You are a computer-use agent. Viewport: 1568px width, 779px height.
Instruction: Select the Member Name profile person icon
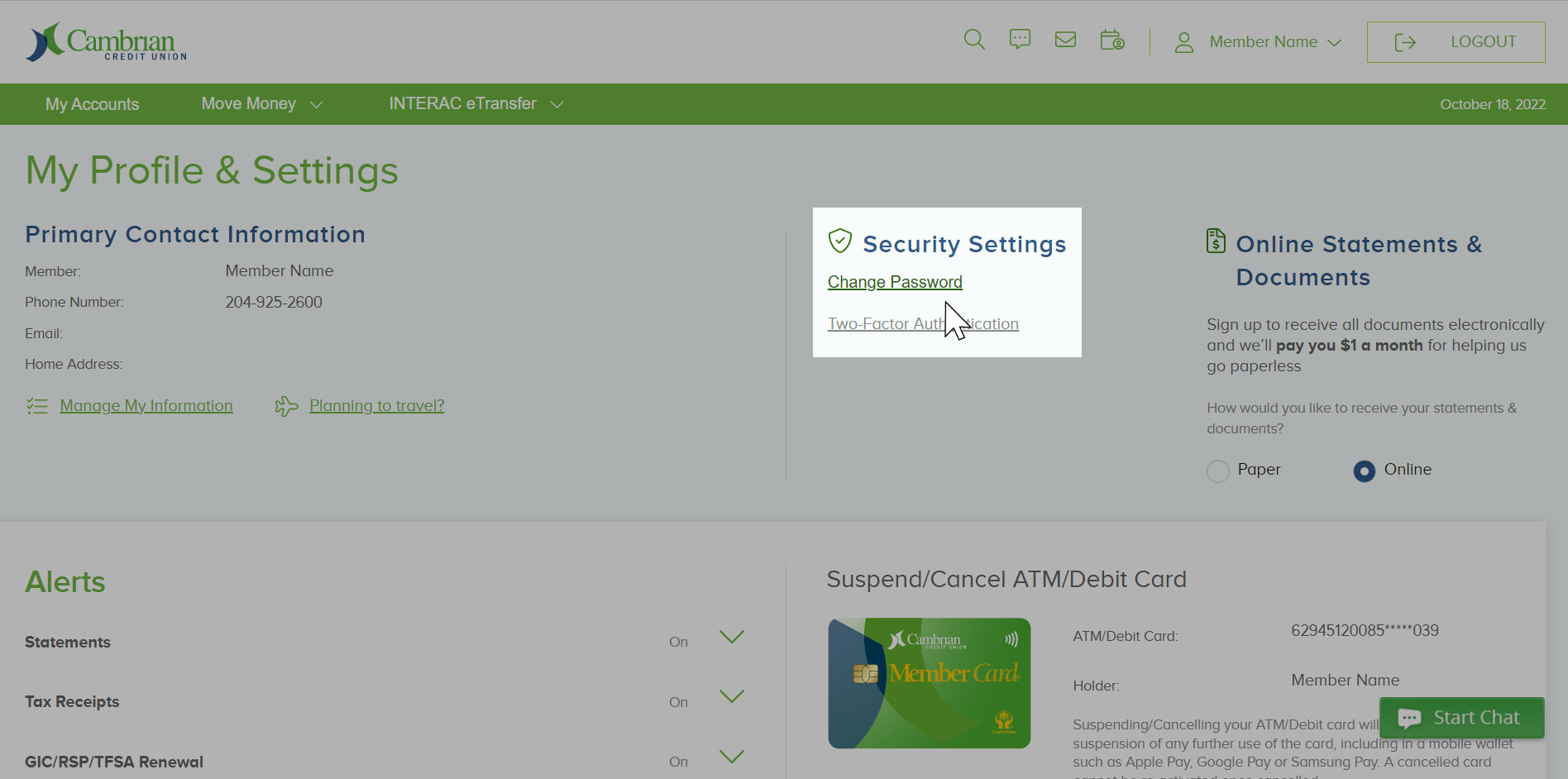click(1183, 41)
